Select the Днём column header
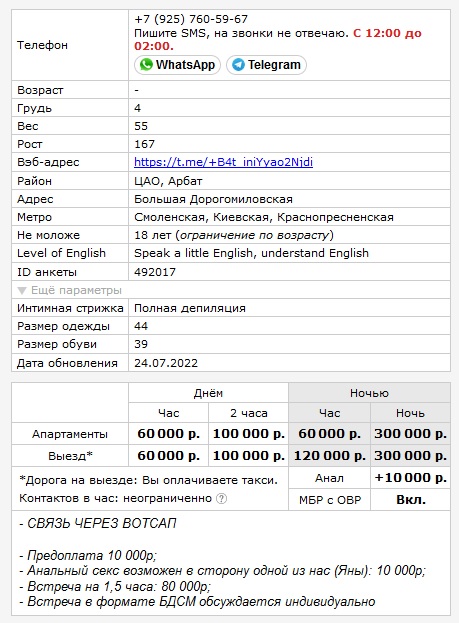459x623 pixels. [208, 393]
